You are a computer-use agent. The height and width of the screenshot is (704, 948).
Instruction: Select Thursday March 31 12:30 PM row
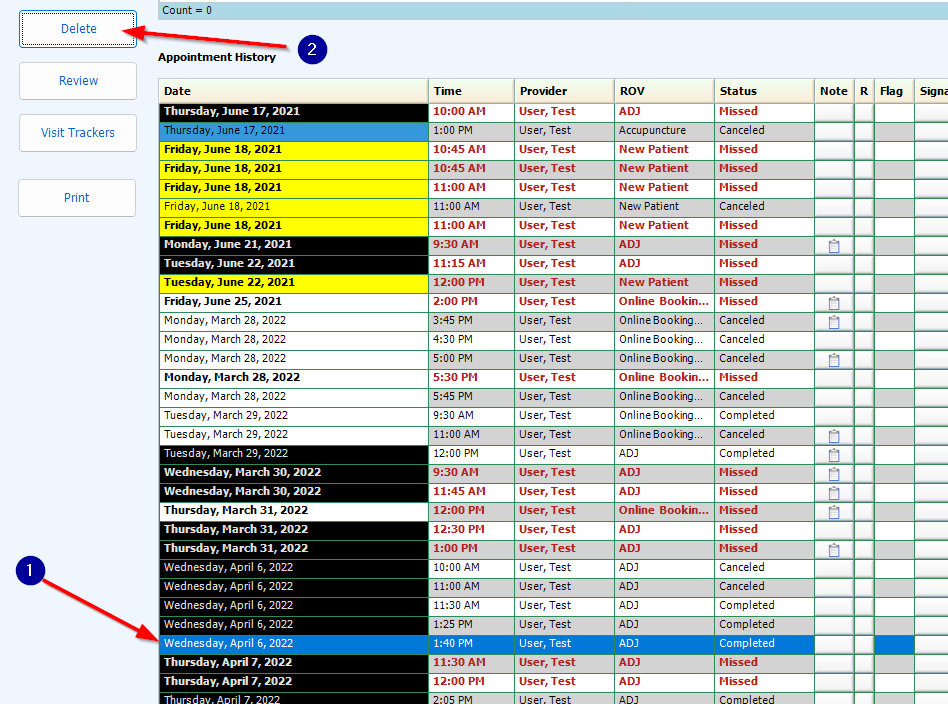(553, 529)
